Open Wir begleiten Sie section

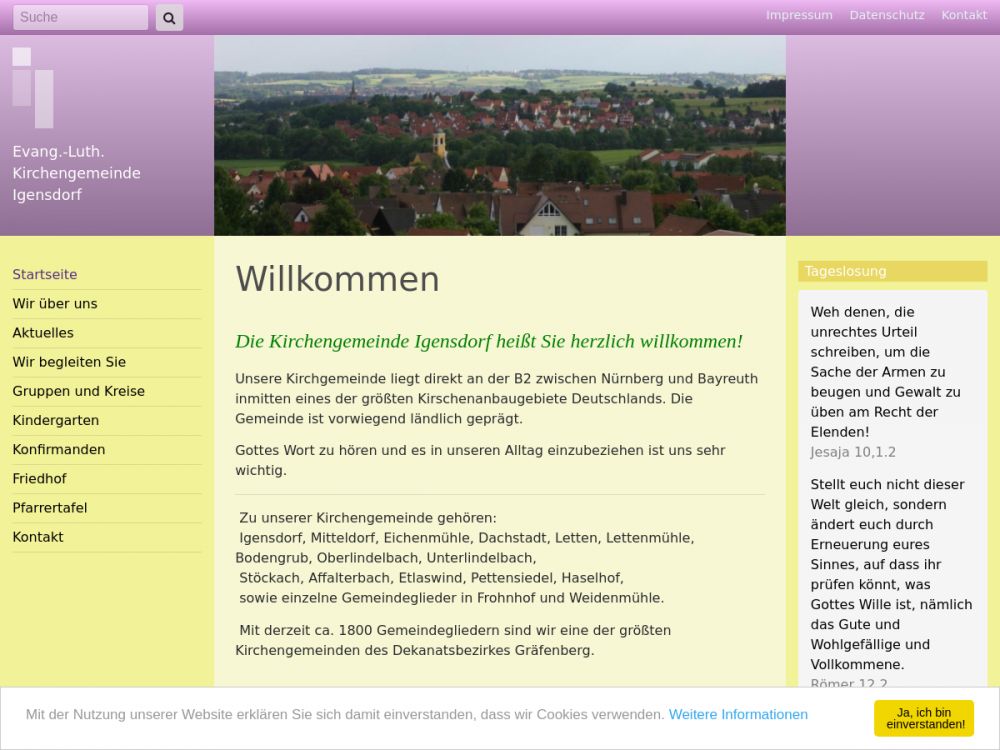click(x=69, y=362)
